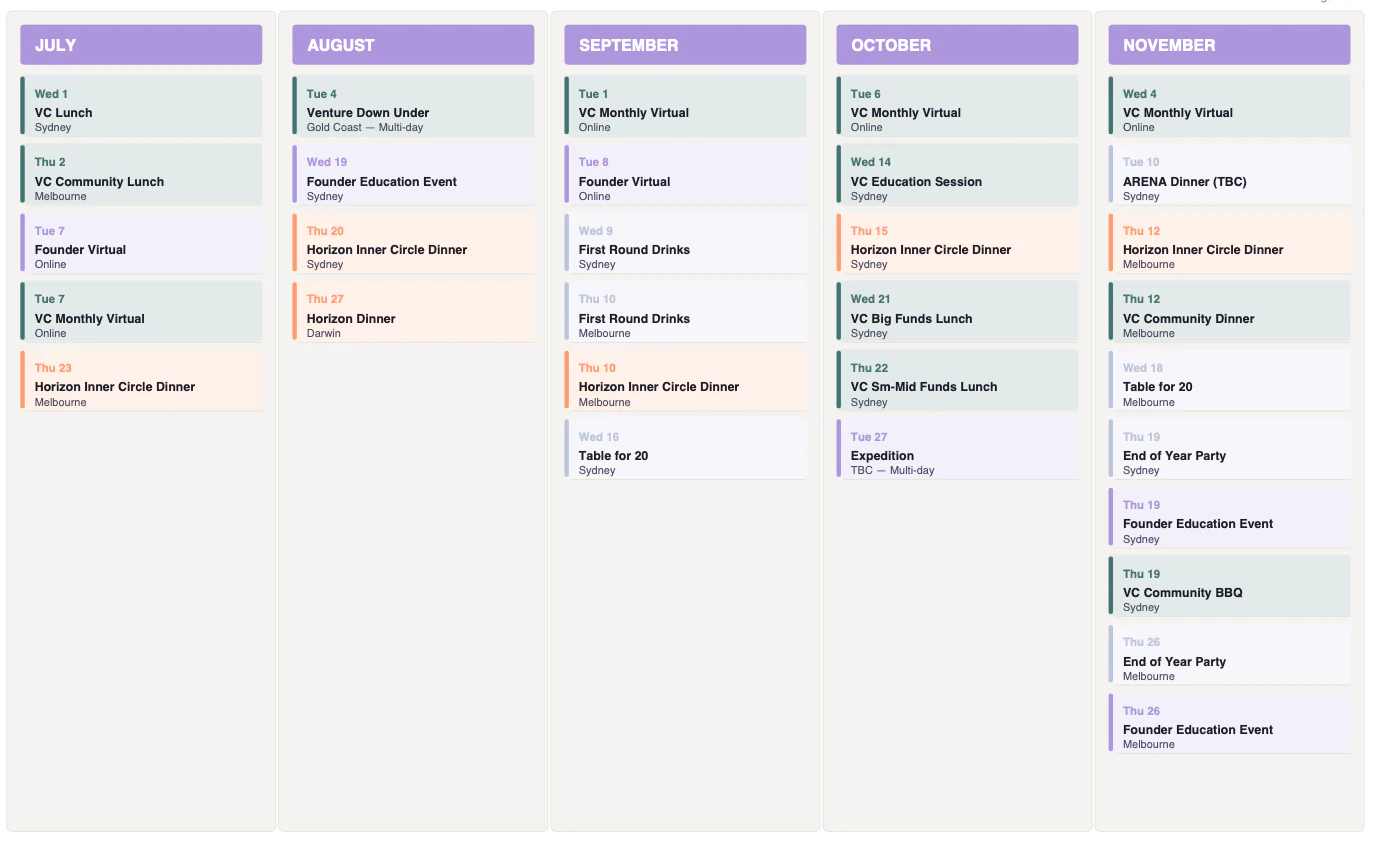Click the Founder Education Event on Wed 19
The image size is (1376, 842).
(413, 175)
